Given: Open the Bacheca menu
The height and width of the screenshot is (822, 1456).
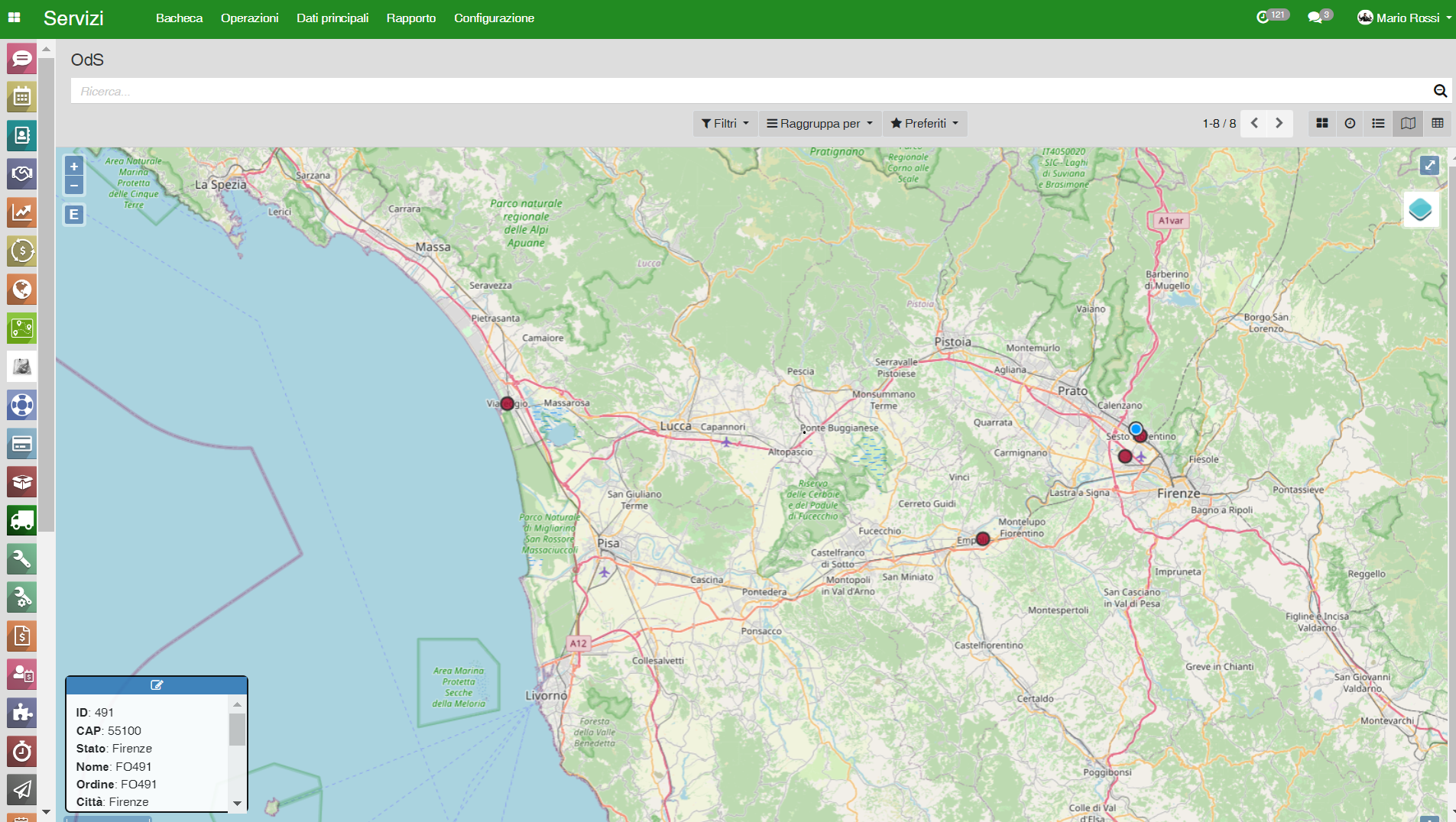Looking at the screenshot, I should [x=179, y=18].
